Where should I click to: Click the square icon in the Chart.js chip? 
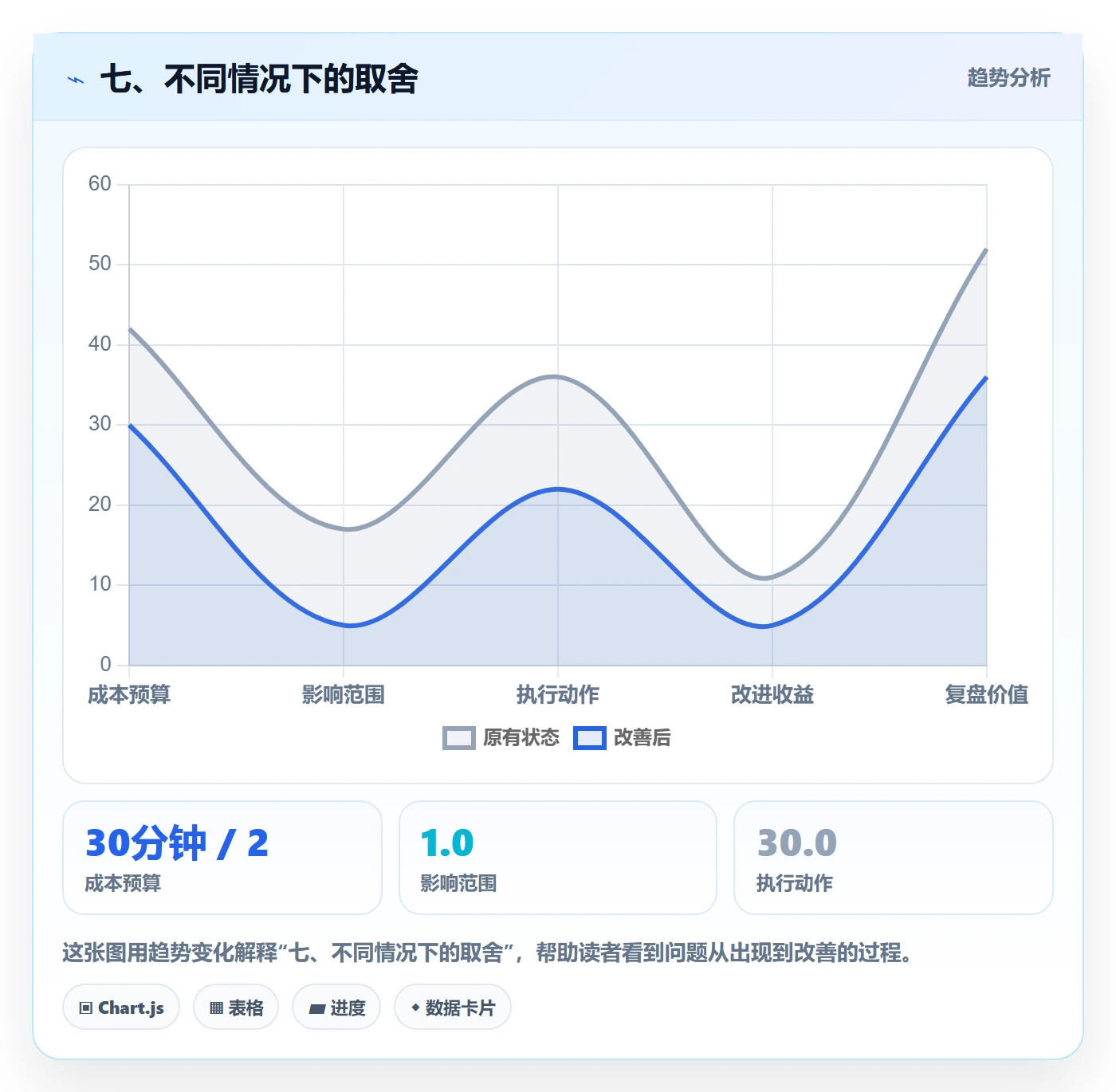pos(86,1008)
